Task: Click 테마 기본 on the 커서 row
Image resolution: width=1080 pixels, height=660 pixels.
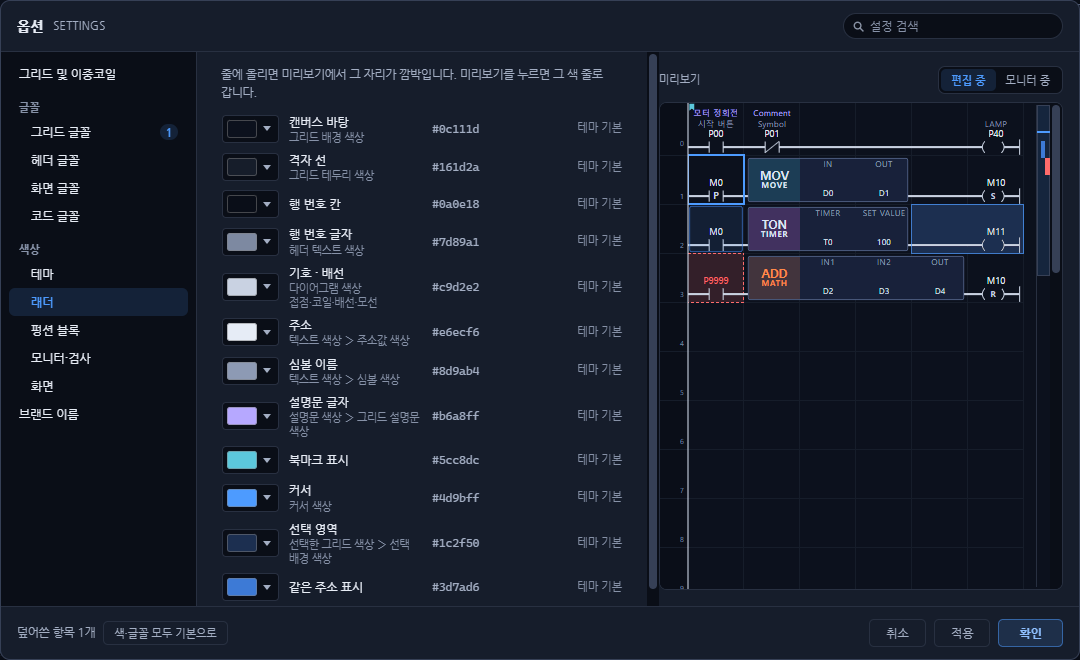Action: point(599,497)
